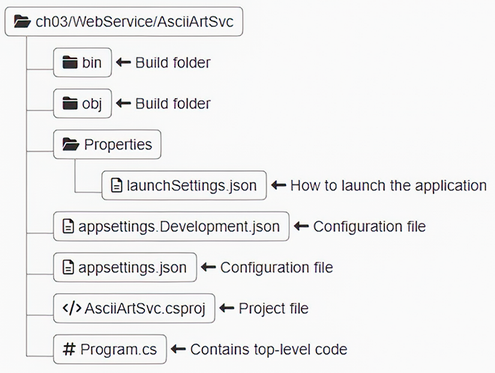Open the Program.cs file
495x373 pixels.
coord(110,349)
